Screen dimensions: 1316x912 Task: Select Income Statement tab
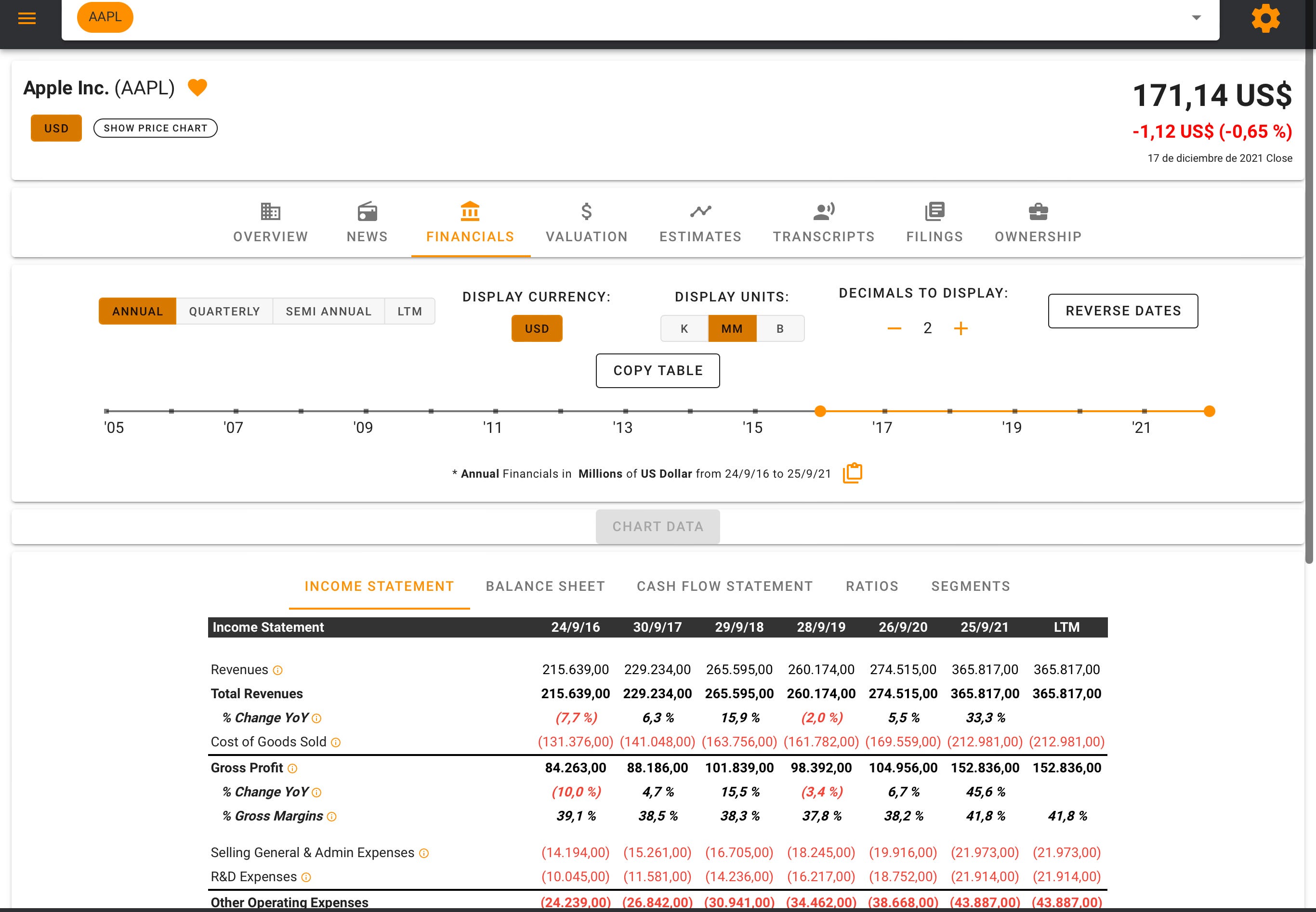379,586
